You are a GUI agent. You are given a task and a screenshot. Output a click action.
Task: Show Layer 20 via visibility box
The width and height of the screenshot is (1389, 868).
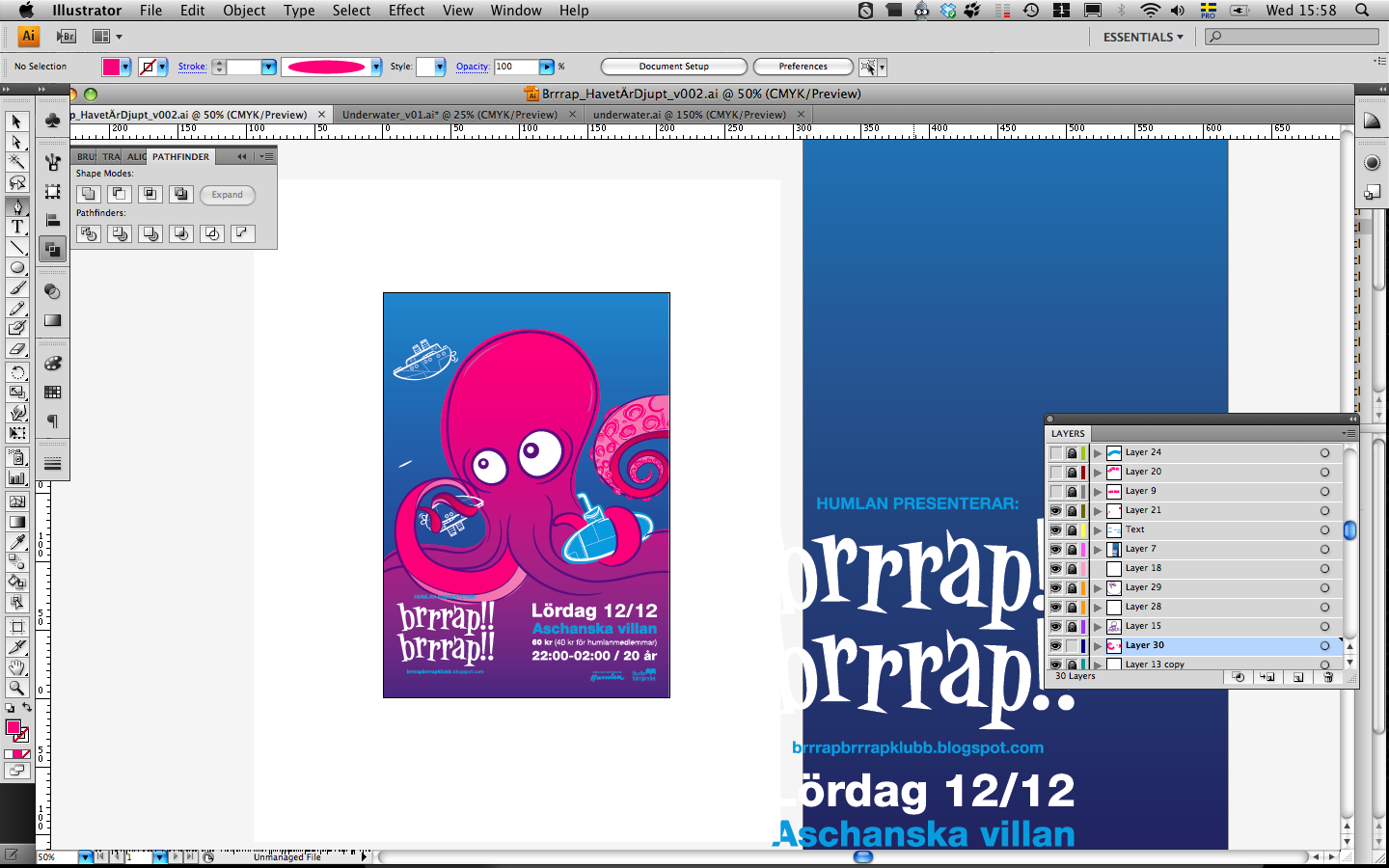click(1056, 472)
